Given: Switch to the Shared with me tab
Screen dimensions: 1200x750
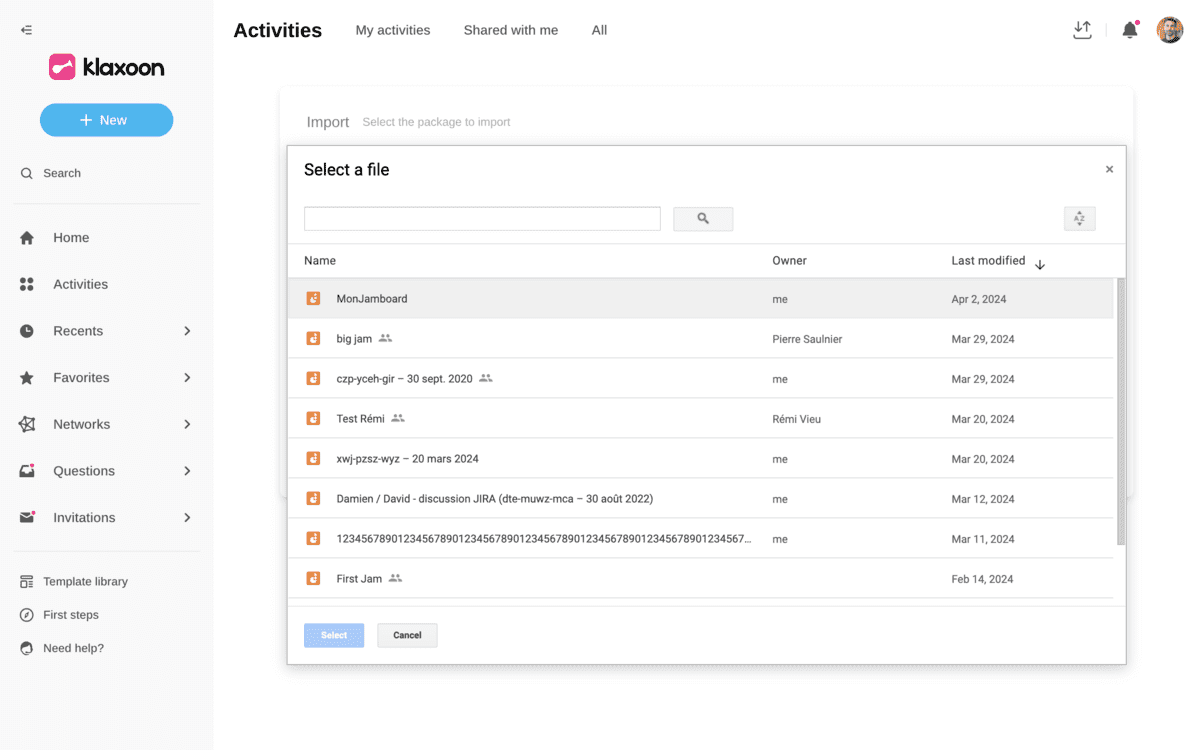Looking at the screenshot, I should [x=510, y=30].
